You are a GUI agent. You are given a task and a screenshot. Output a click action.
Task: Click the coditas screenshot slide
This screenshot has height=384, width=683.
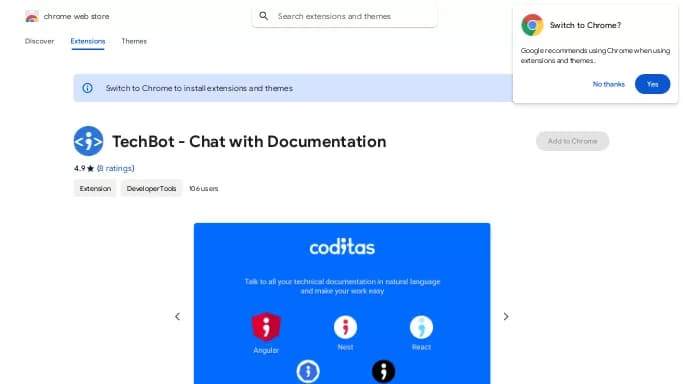click(342, 303)
